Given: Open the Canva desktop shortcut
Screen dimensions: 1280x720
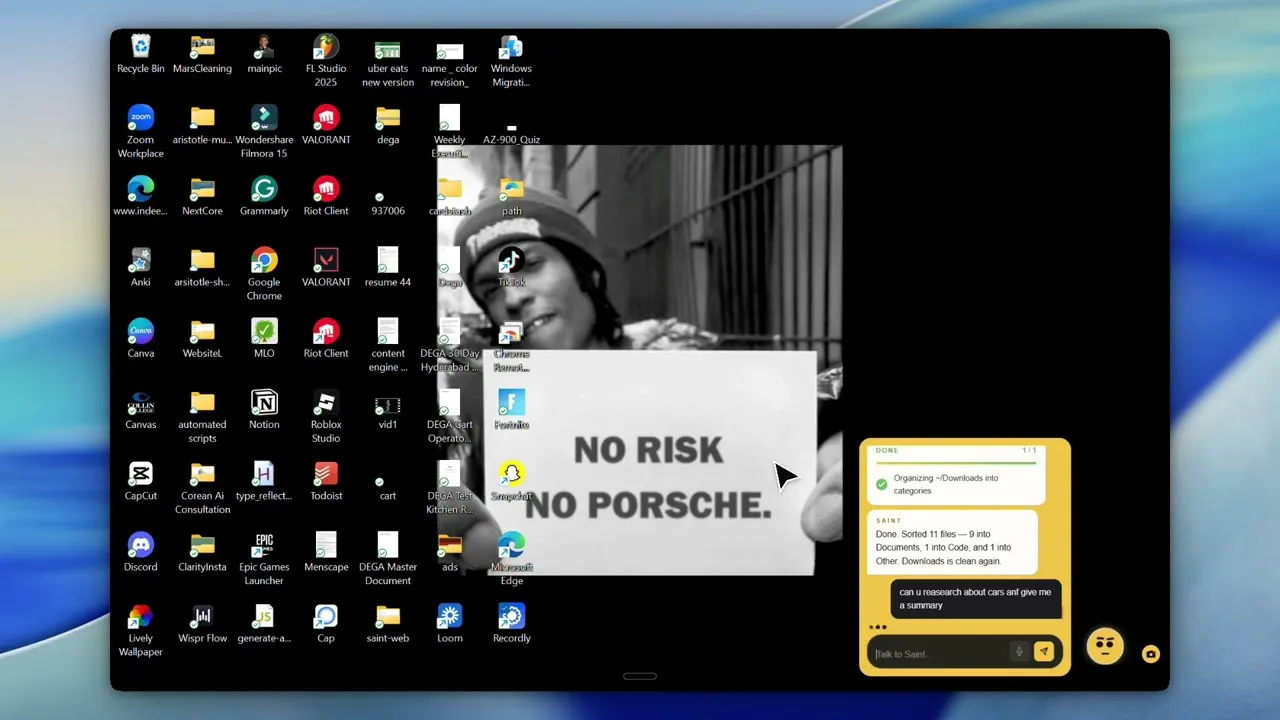Looking at the screenshot, I should point(141,338).
